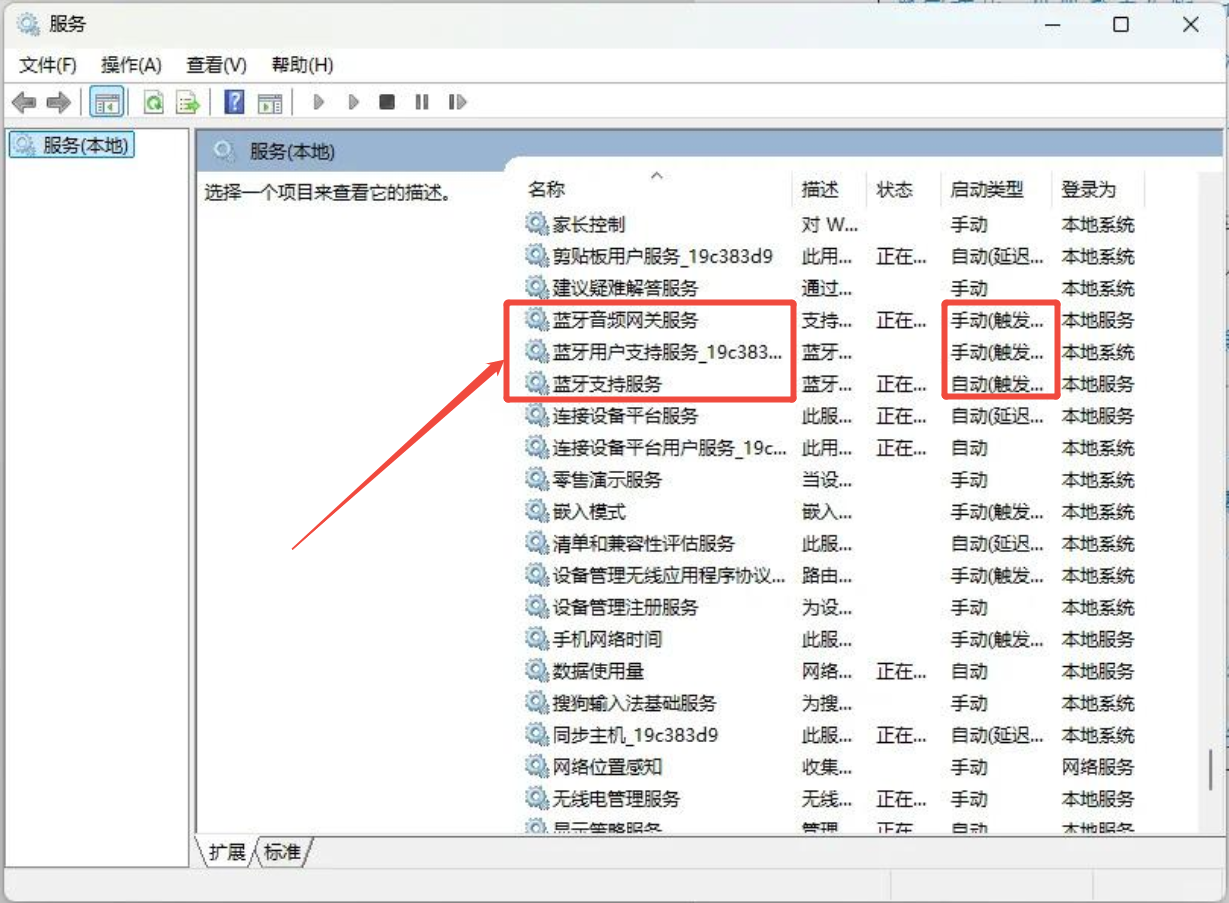
Task: Click the Forward arrow in toolbar
Action: (59, 102)
